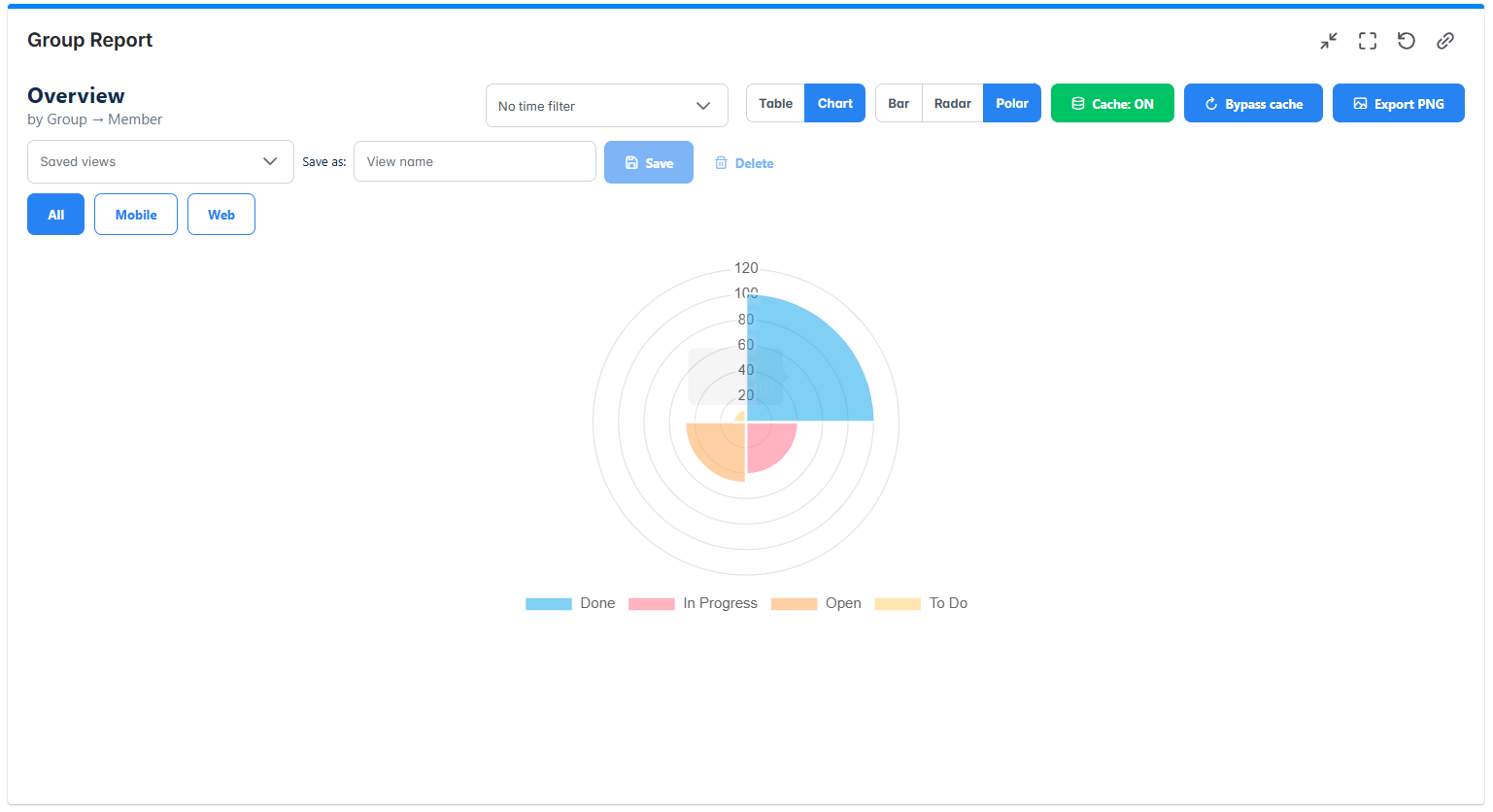
Task: Expand the Saved views dropdown
Action: tap(160, 161)
